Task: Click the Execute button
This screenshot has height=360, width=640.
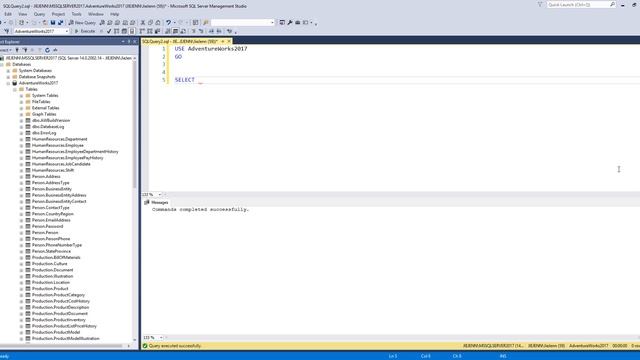Action: coord(85,31)
